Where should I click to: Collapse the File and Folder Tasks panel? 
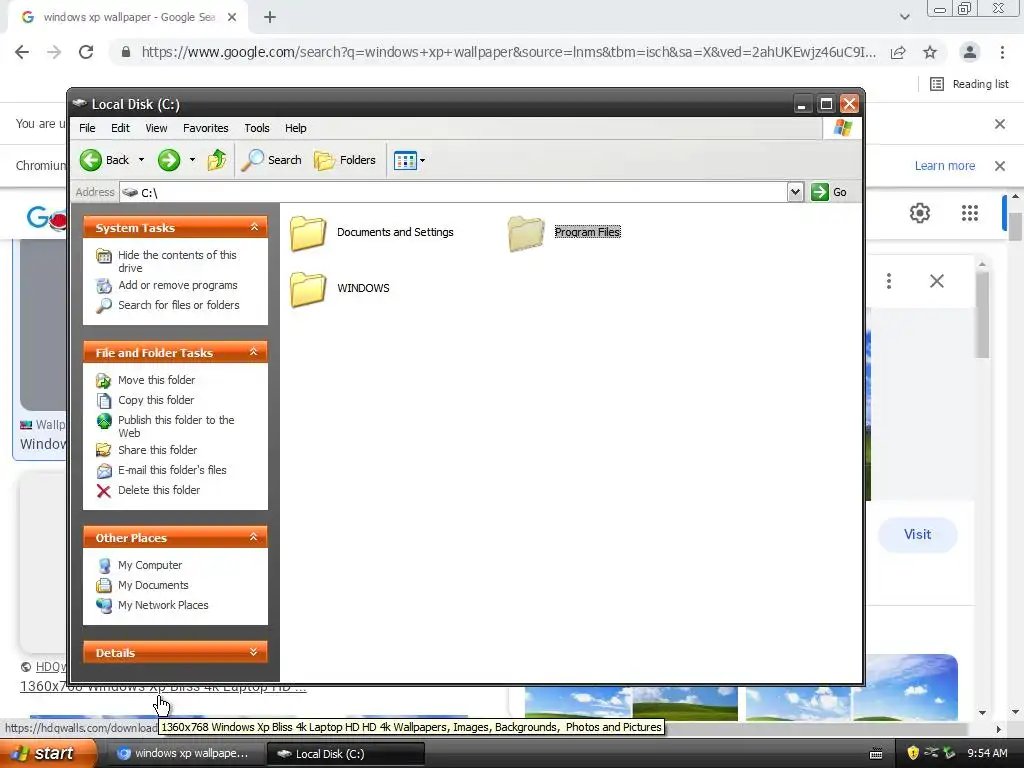(x=254, y=352)
